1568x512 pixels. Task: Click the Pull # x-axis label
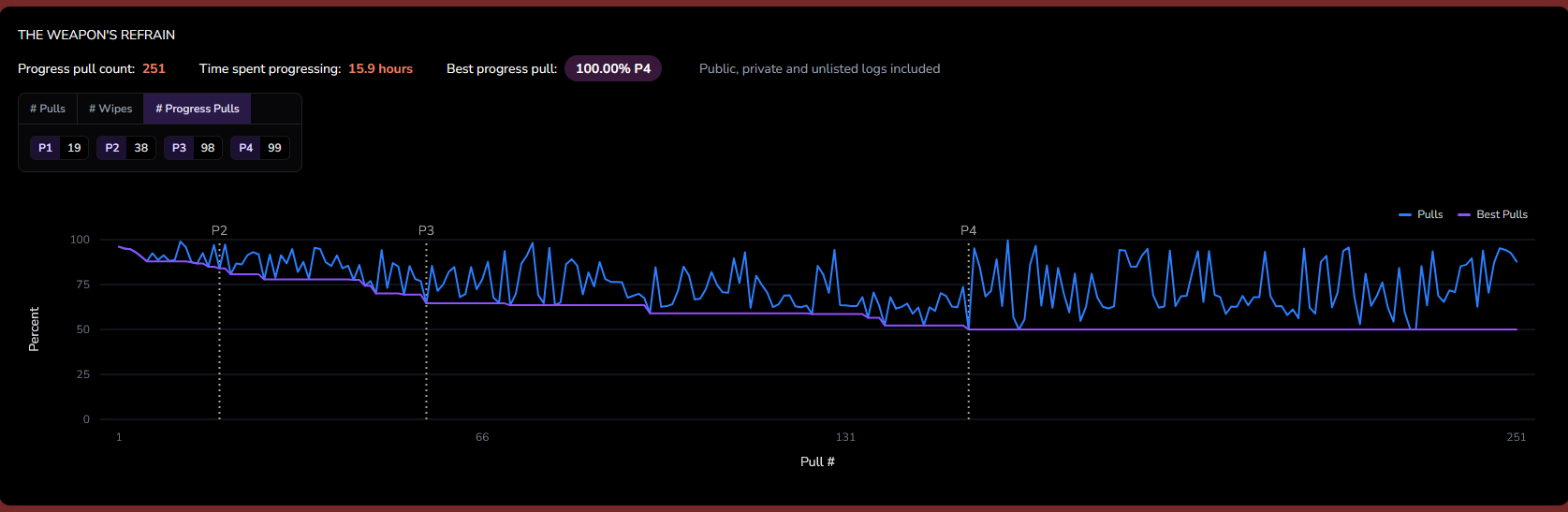817,461
